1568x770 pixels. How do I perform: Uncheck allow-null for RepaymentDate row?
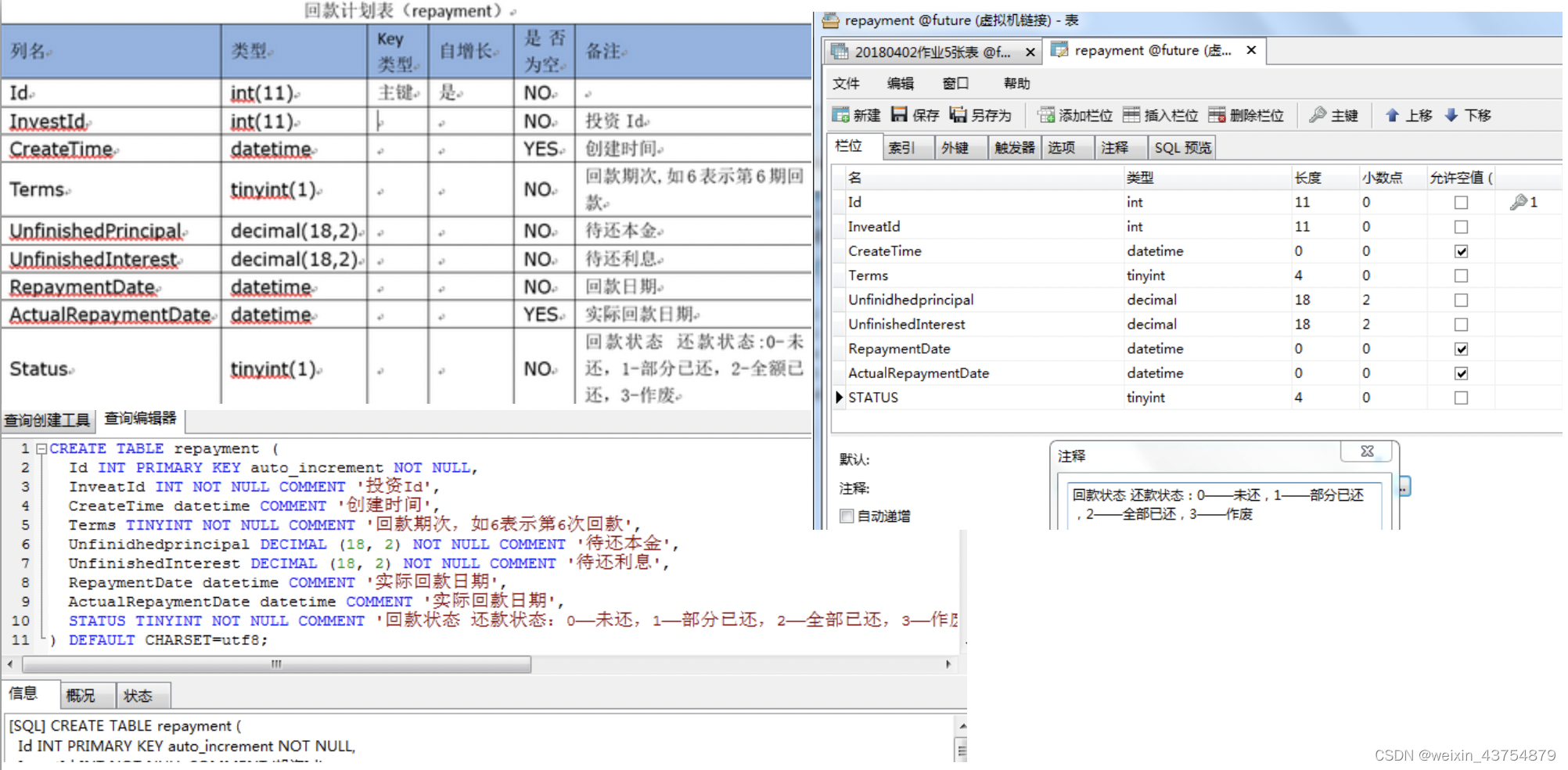[x=1461, y=349]
